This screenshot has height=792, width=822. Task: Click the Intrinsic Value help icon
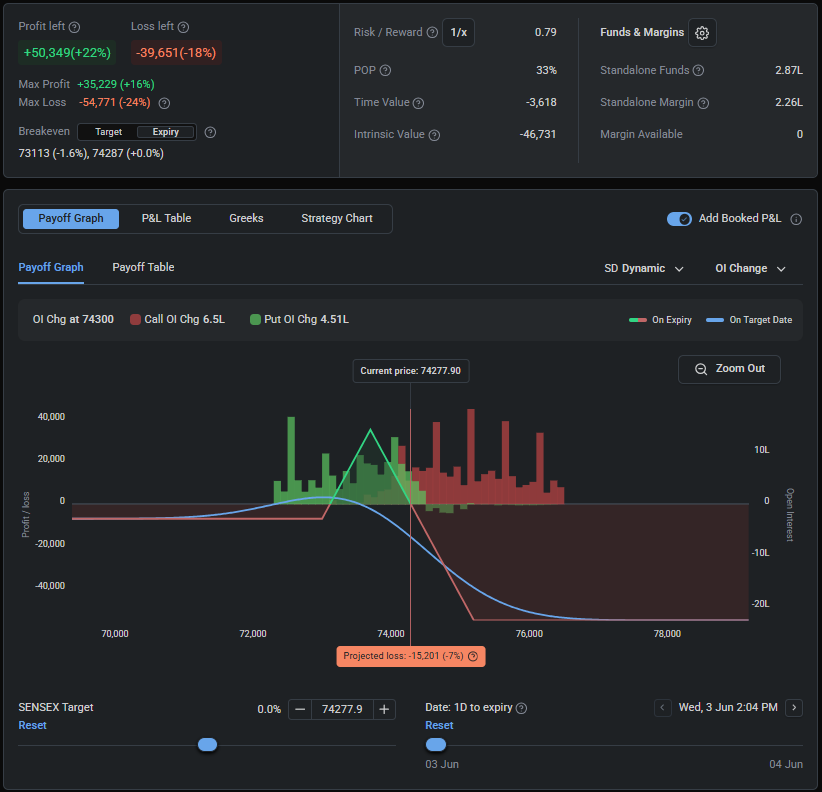pyautogui.click(x=434, y=135)
